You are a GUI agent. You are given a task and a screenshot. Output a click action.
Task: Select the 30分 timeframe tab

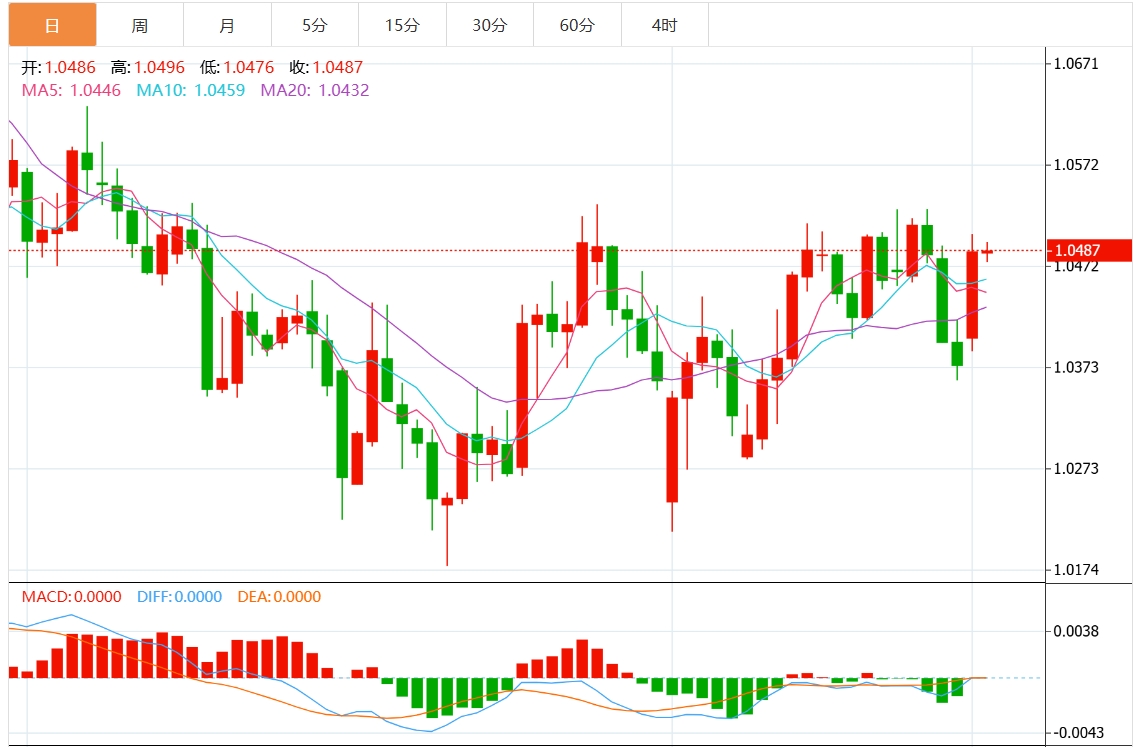click(x=489, y=25)
